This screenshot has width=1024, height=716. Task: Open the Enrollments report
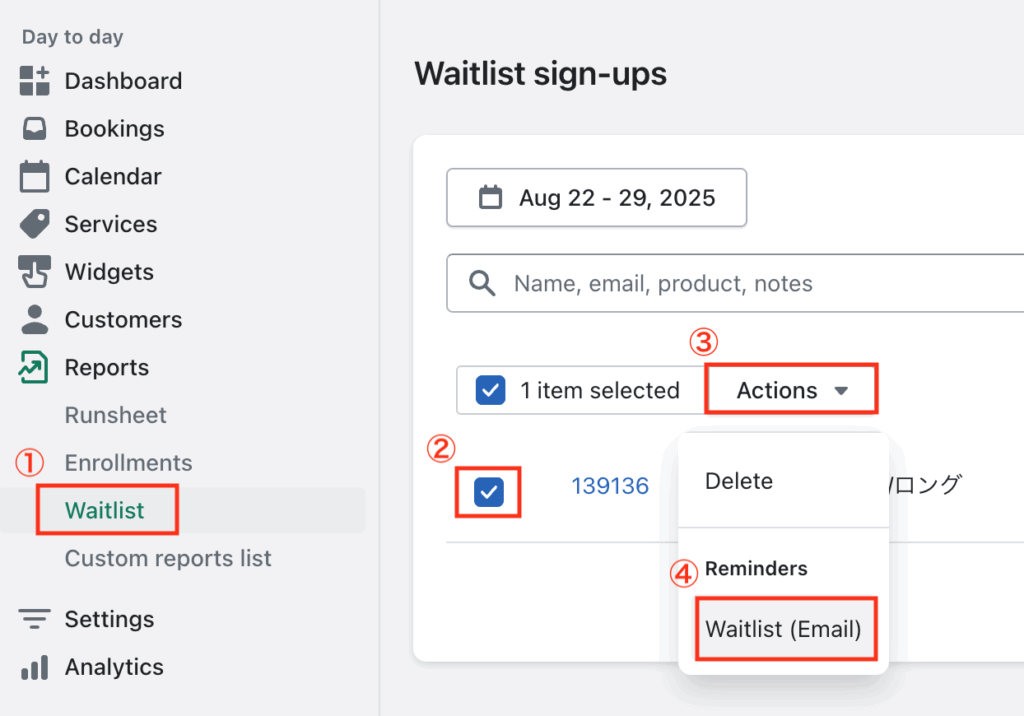pyautogui.click(x=128, y=463)
